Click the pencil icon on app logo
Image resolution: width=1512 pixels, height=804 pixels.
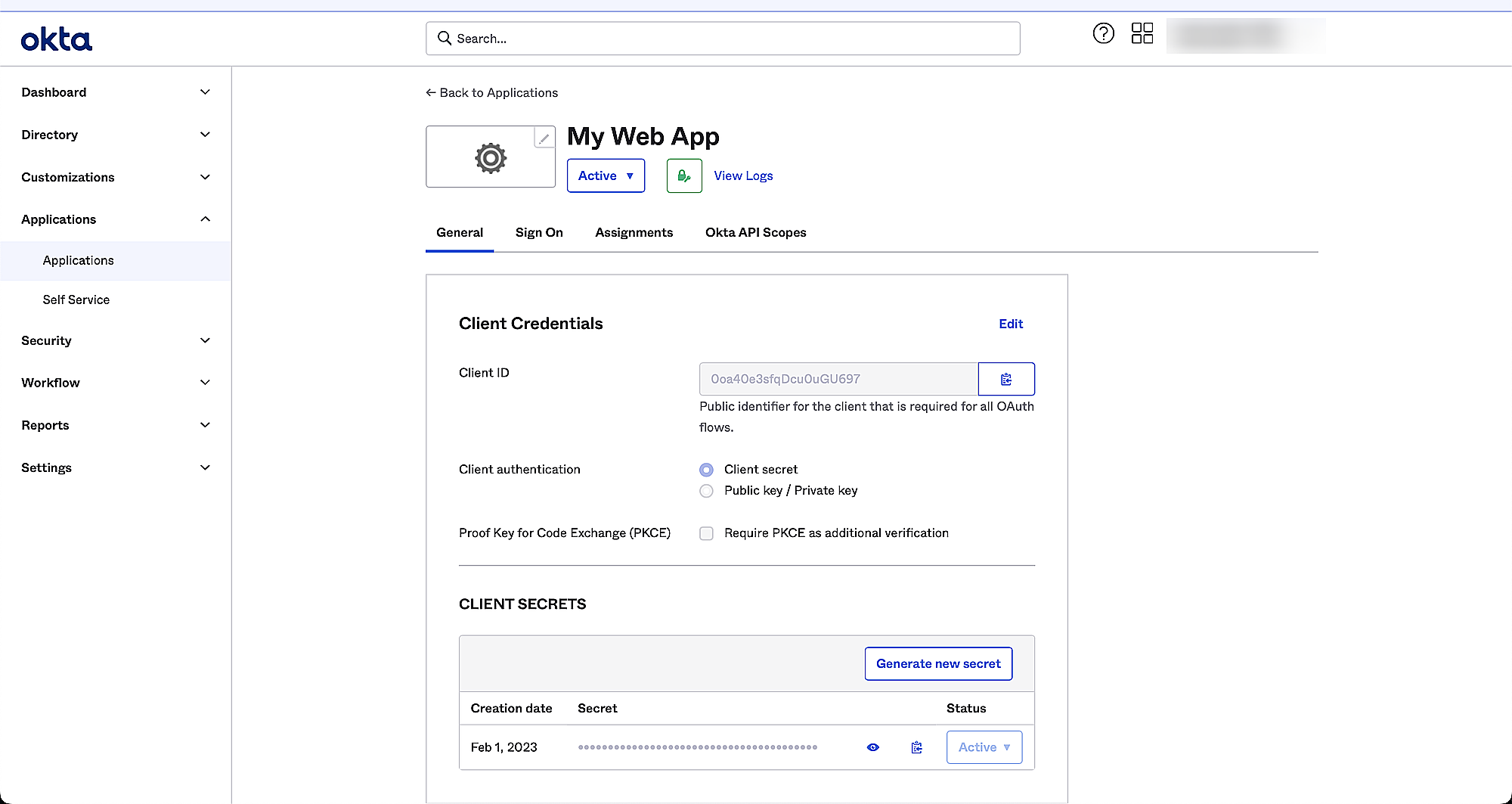coord(544,138)
